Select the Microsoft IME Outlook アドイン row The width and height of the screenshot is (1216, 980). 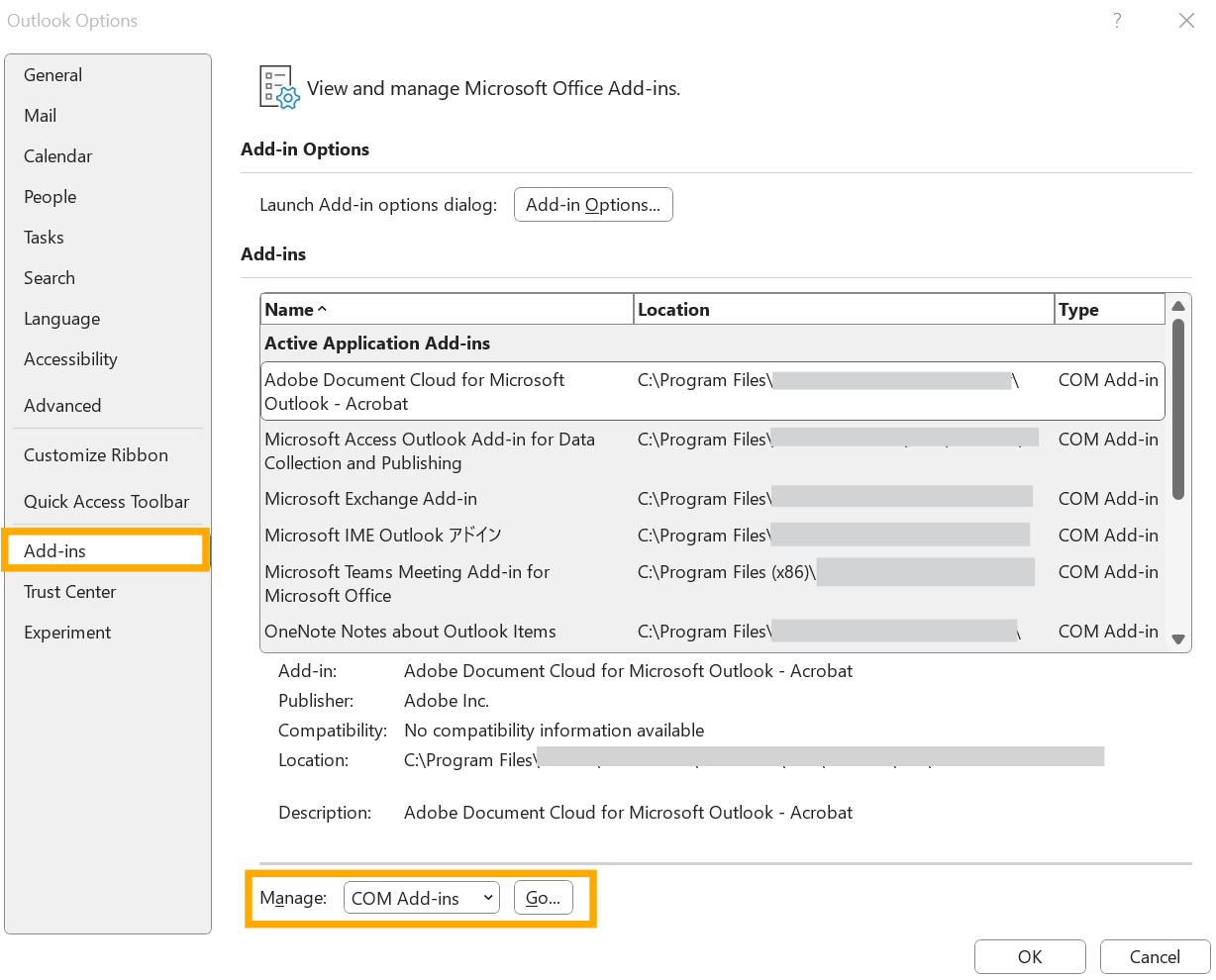pos(713,536)
